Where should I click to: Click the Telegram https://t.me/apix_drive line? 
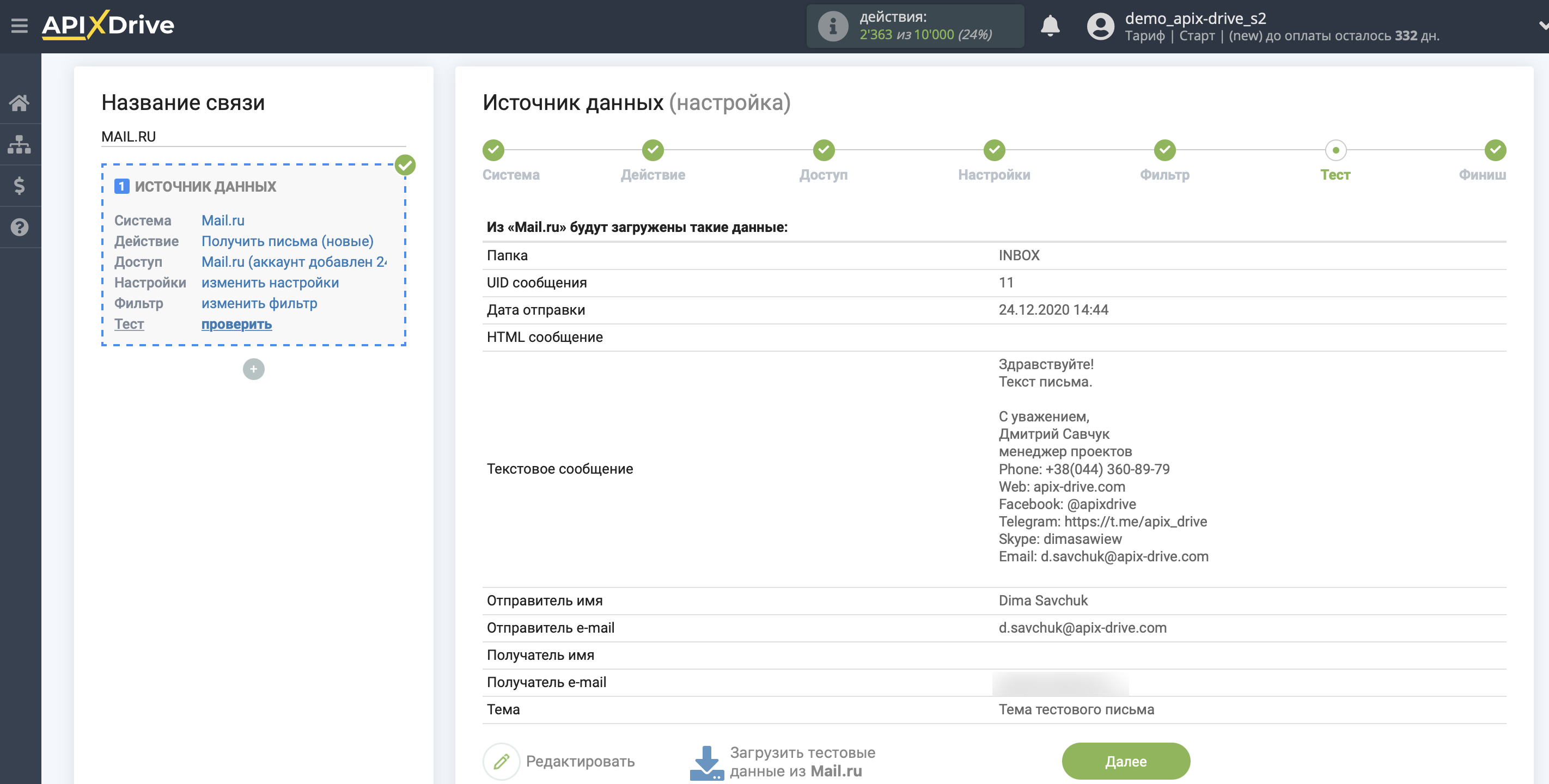[1103, 521]
